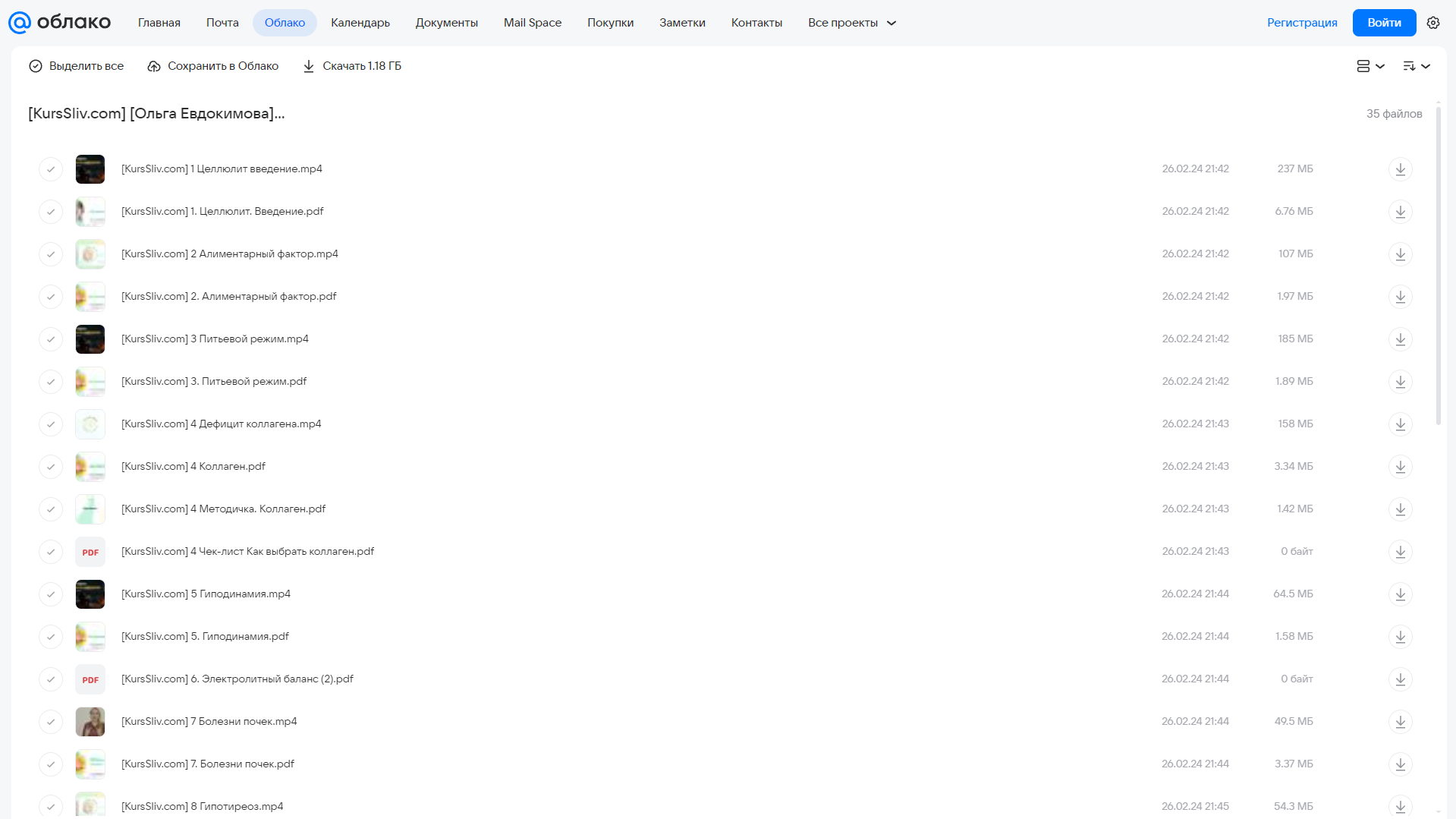Open the settings gear icon
This screenshot has height=819, width=1456.
(1433, 23)
